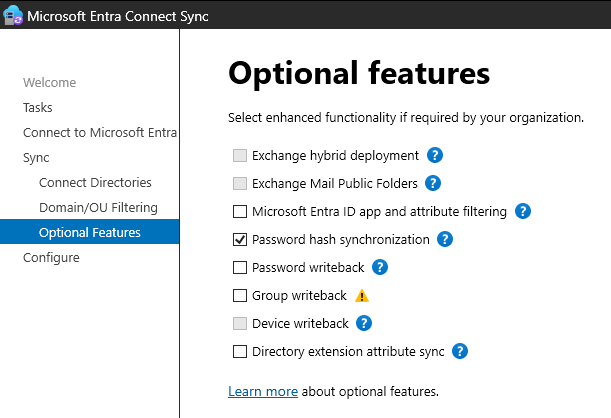
Task: Open help for Entra ID app attribute filtering
Action: tap(522, 211)
